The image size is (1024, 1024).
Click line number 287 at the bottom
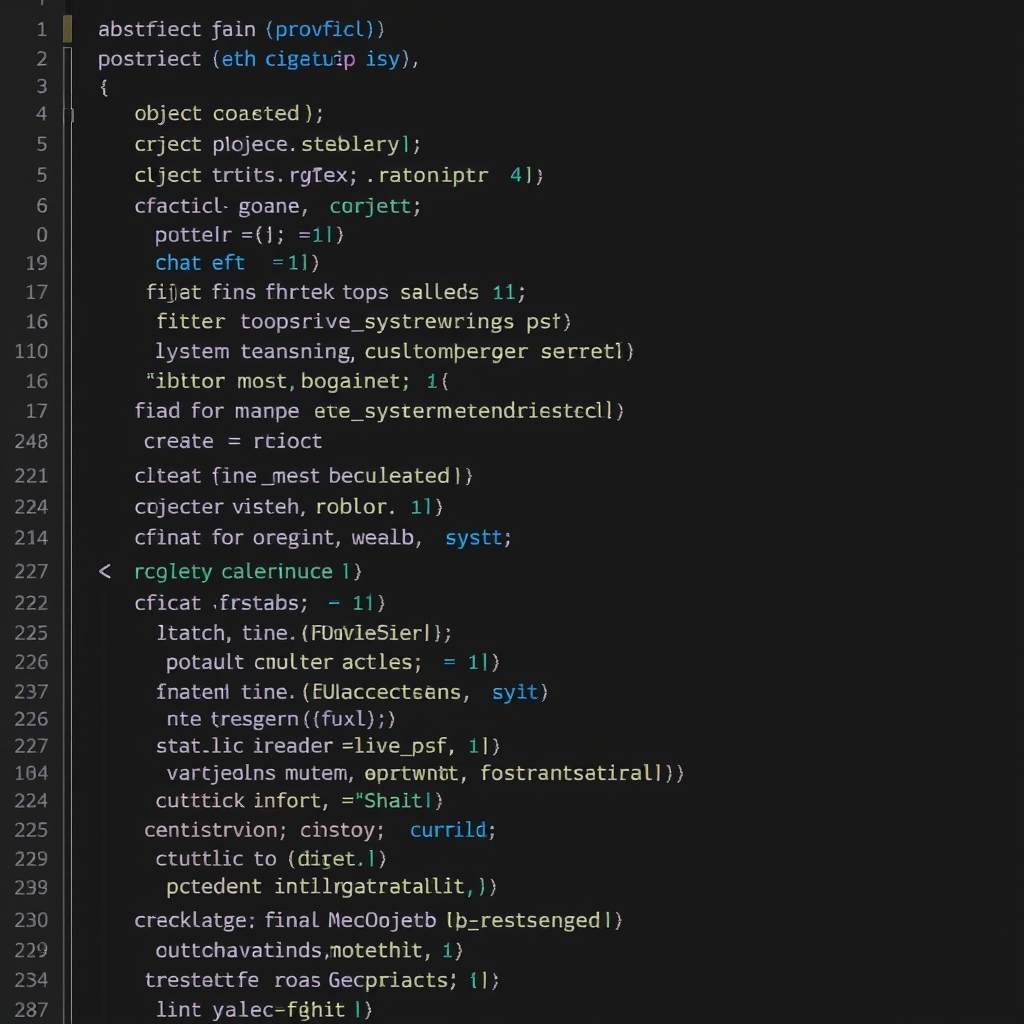click(x=31, y=1010)
